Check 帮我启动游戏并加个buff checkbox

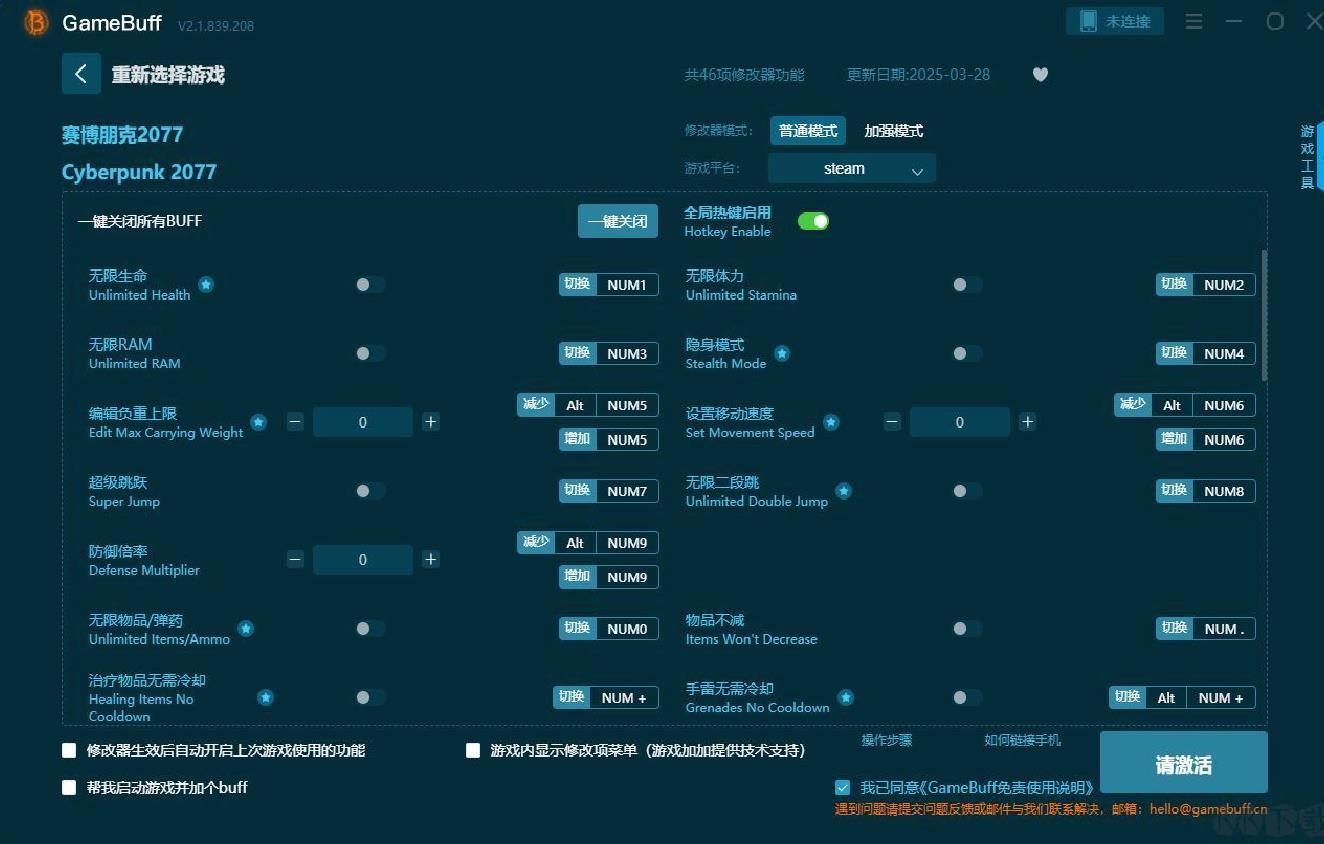click(69, 787)
